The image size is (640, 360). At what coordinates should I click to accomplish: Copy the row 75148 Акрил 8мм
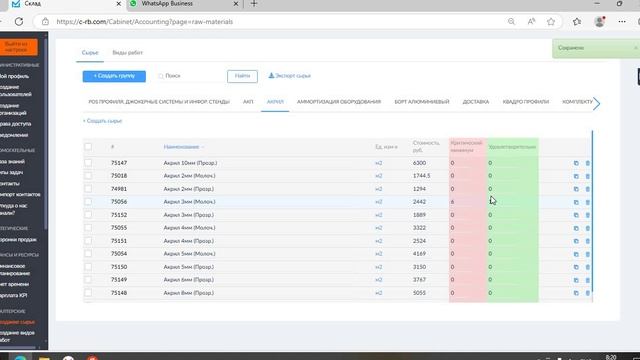(x=576, y=293)
